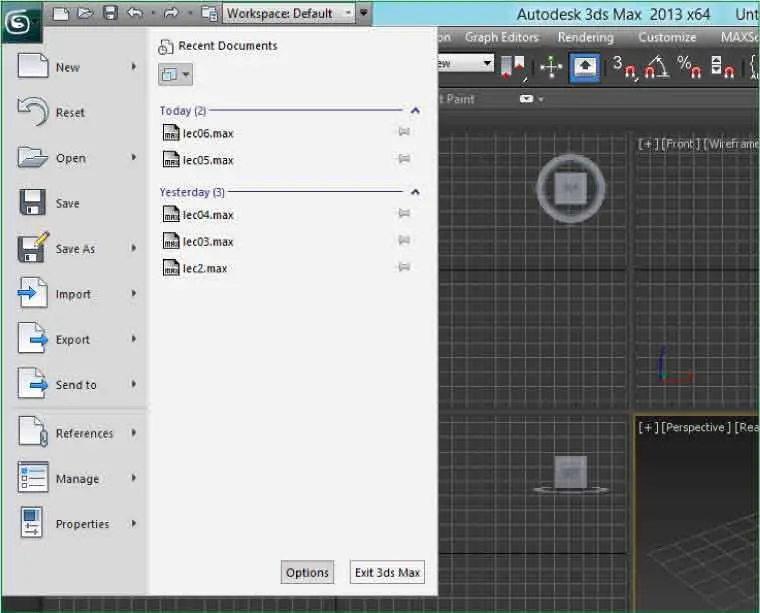
Task: Click [+] label in Front viewport
Action: pyautogui.click(x=648, y=144)
